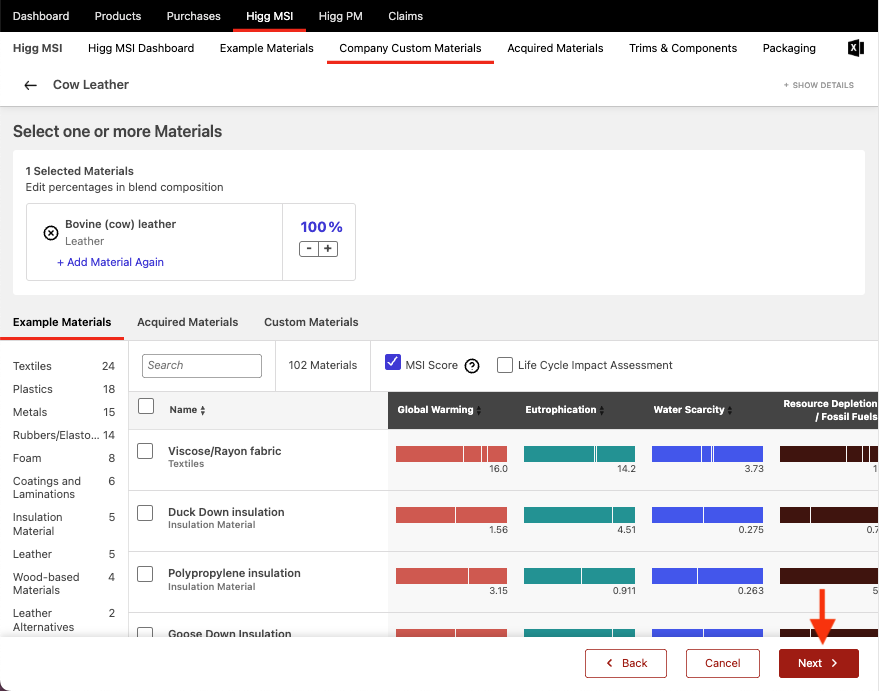Increase blend percentage with the plus button
Screen dimensions: 879x691
click(327, 248)
